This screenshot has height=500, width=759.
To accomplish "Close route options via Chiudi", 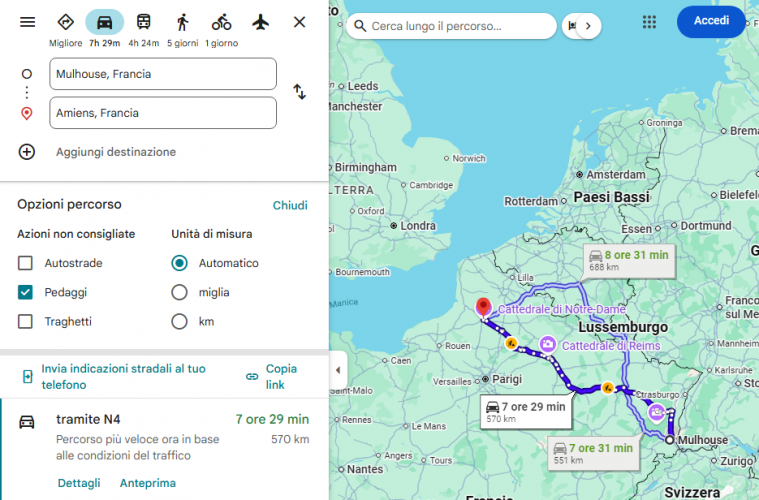I will pyautogui.click(x=290, y=205).
